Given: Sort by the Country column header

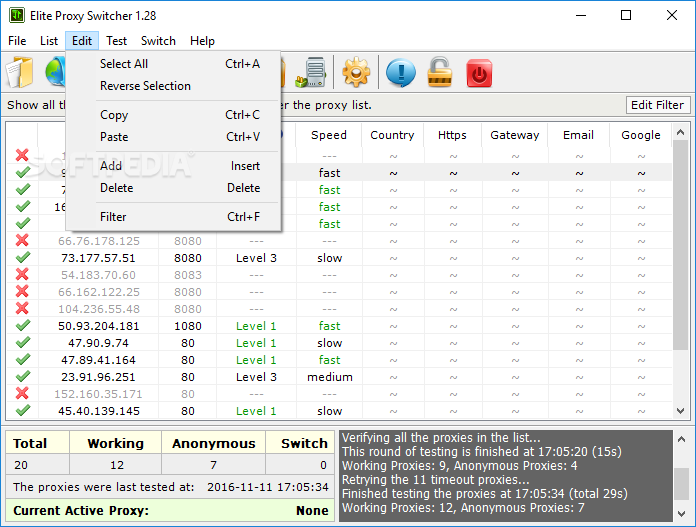Looking at the screenshot, I should click(392, 135).
